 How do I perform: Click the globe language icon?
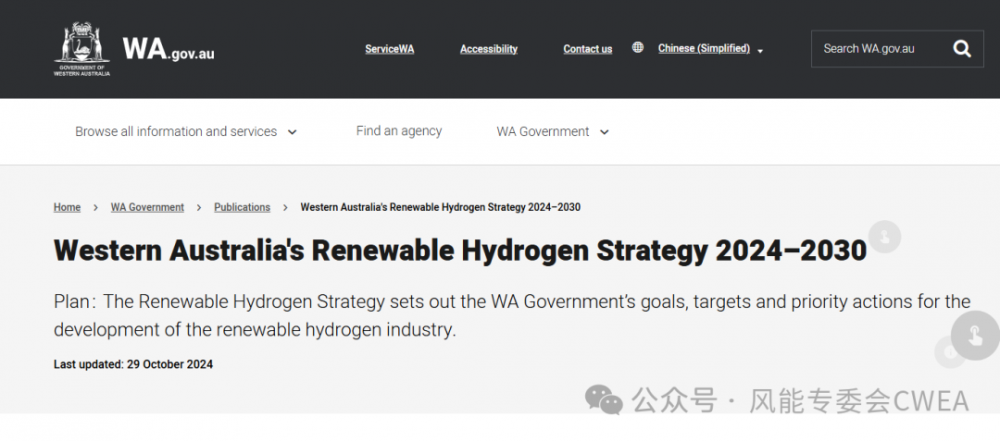pyautogui.click(x=638, y=47)
